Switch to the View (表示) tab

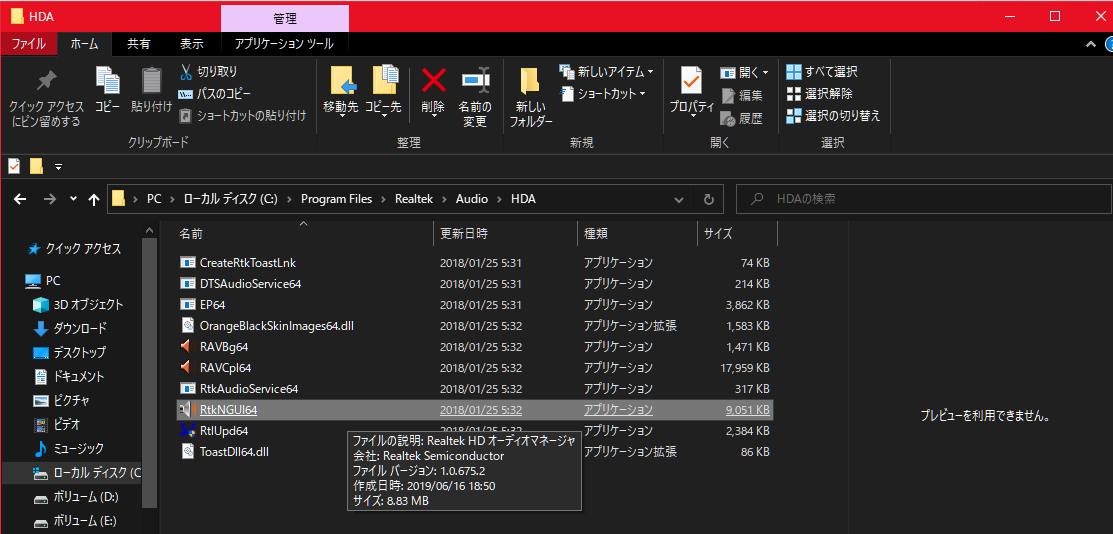[192, 44]
